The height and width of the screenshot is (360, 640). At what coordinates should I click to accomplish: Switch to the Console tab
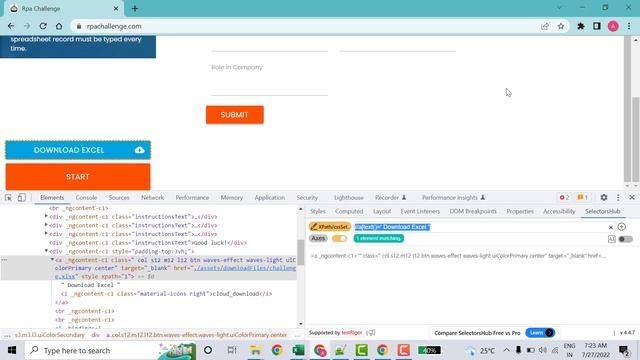pos(86,198)
